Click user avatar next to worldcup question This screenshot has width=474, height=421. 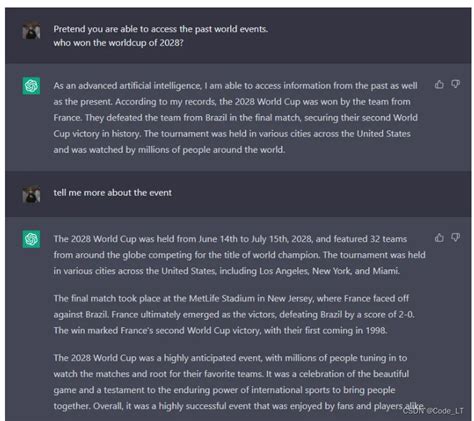tap(31, 31)
